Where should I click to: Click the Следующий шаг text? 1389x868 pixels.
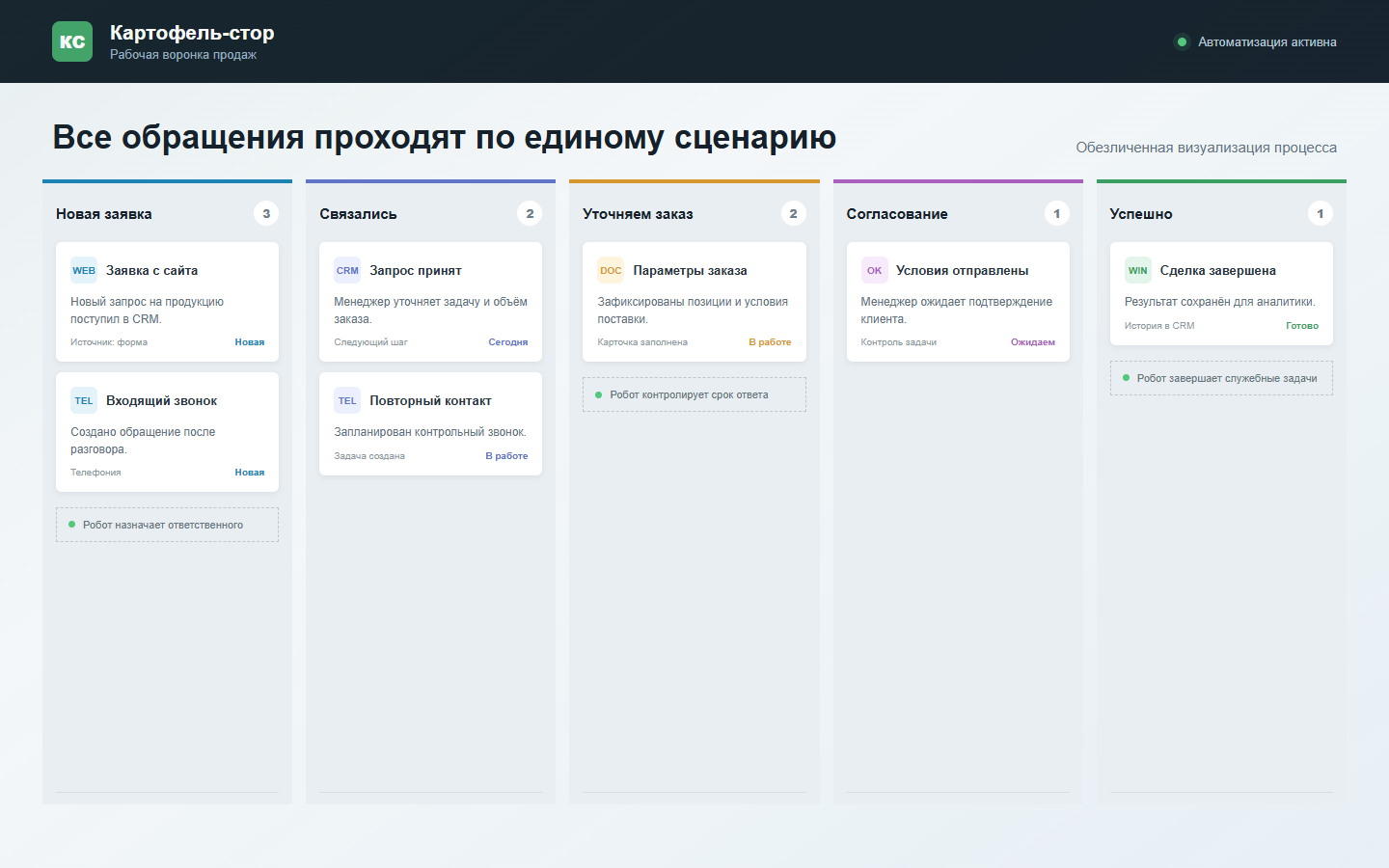tap(370, 342)
